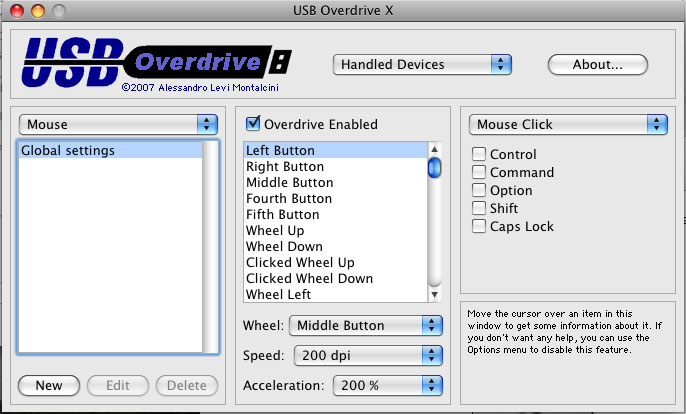Open the Wheel Middle Button dropdown
686x414 pixels.
(x=366, y=326)
